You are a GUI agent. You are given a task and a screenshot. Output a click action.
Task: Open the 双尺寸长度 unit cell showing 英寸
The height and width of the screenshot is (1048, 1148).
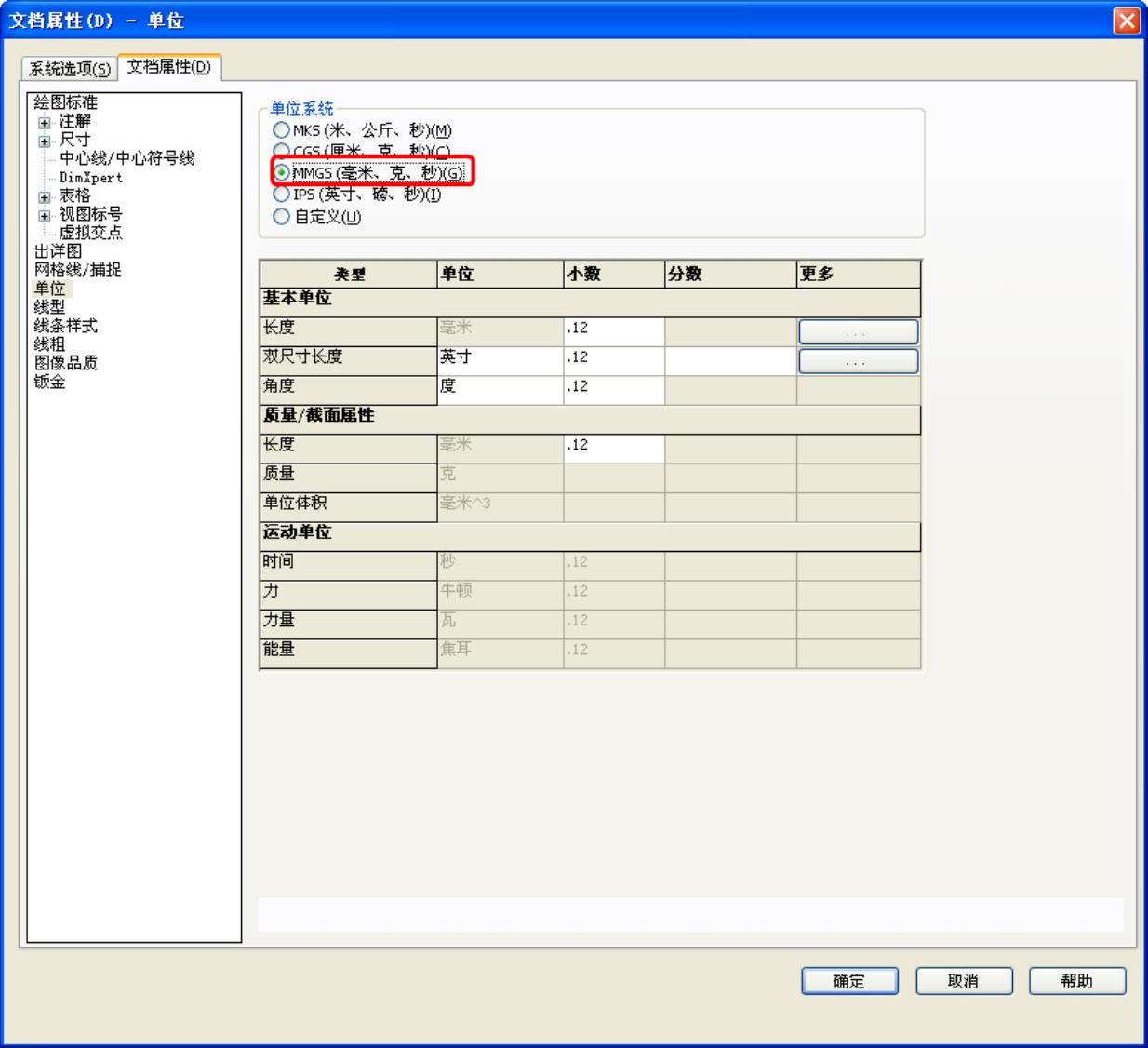501,360
